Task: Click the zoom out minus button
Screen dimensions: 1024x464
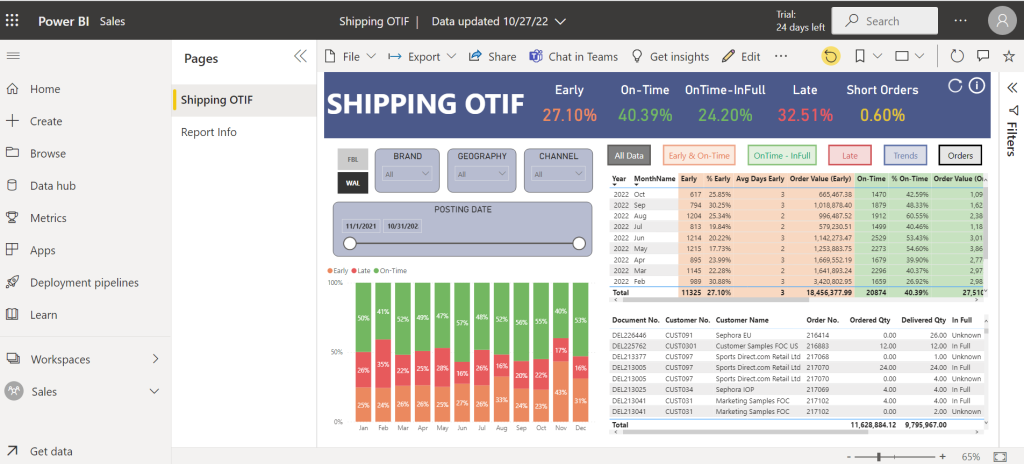Action: pyautogui.click(x=848, y=456)
